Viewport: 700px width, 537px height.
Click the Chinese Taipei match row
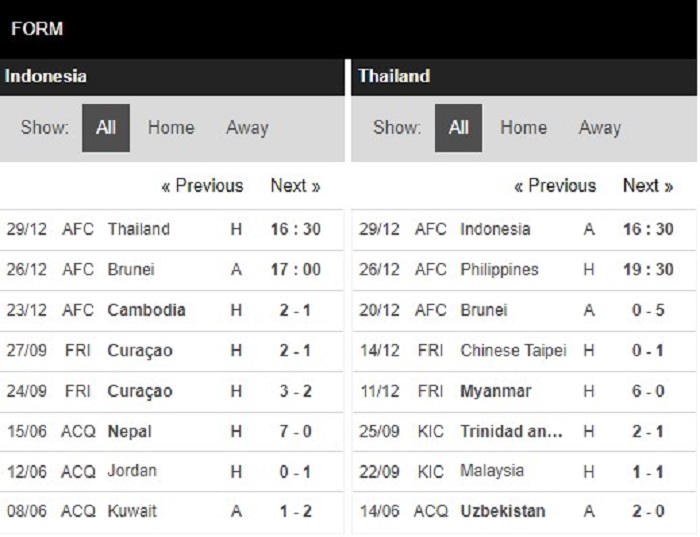tap(513, 351)
